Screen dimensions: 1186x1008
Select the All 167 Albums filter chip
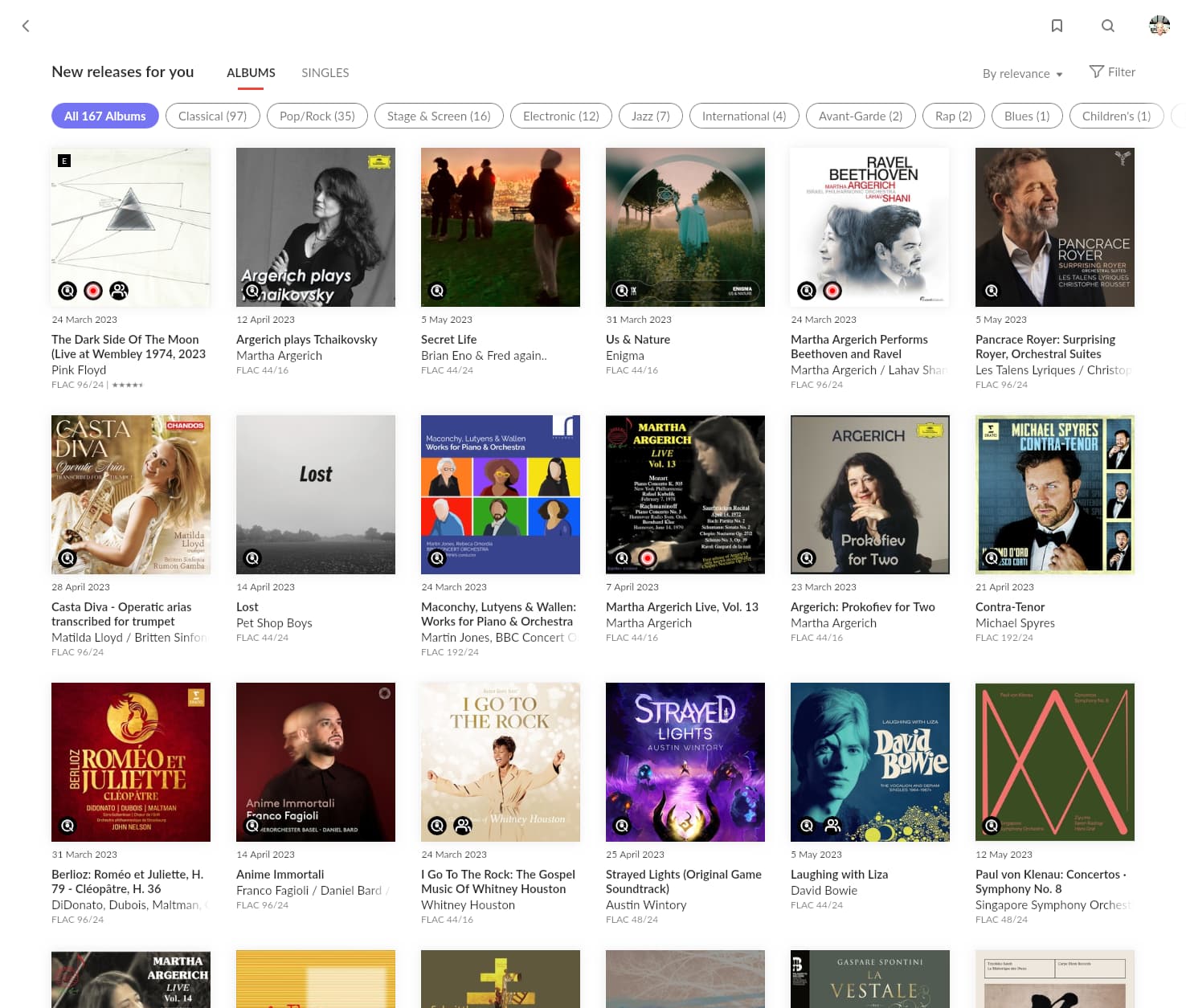tap(105, 116)
